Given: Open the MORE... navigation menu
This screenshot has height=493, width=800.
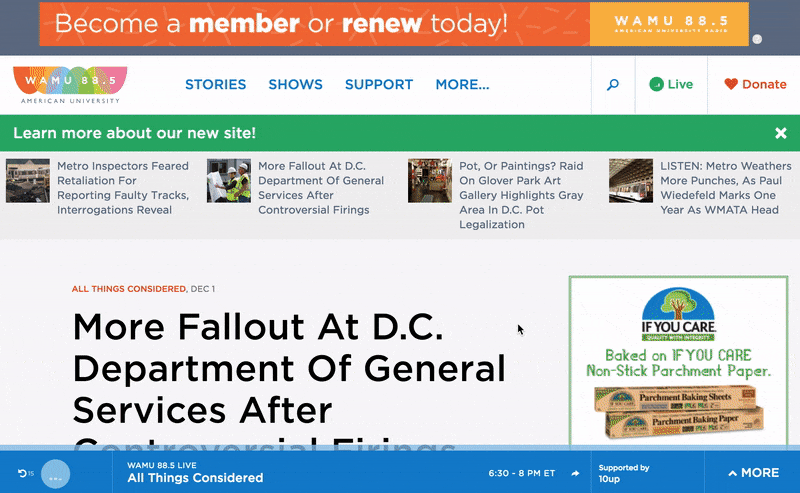Looking at the screenshot, I should (x=462, y=85).
